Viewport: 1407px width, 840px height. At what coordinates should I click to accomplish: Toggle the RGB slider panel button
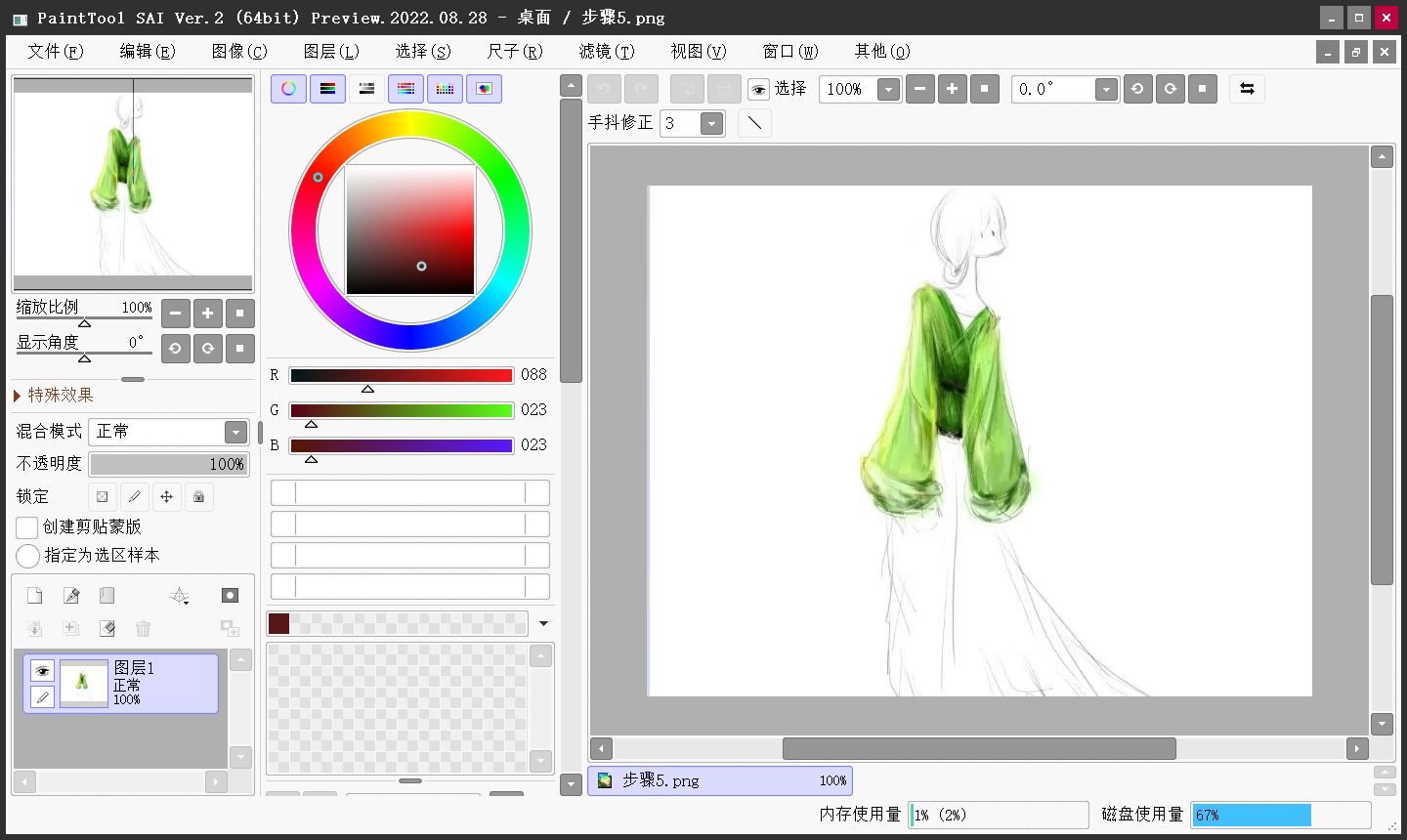[327, 89]
